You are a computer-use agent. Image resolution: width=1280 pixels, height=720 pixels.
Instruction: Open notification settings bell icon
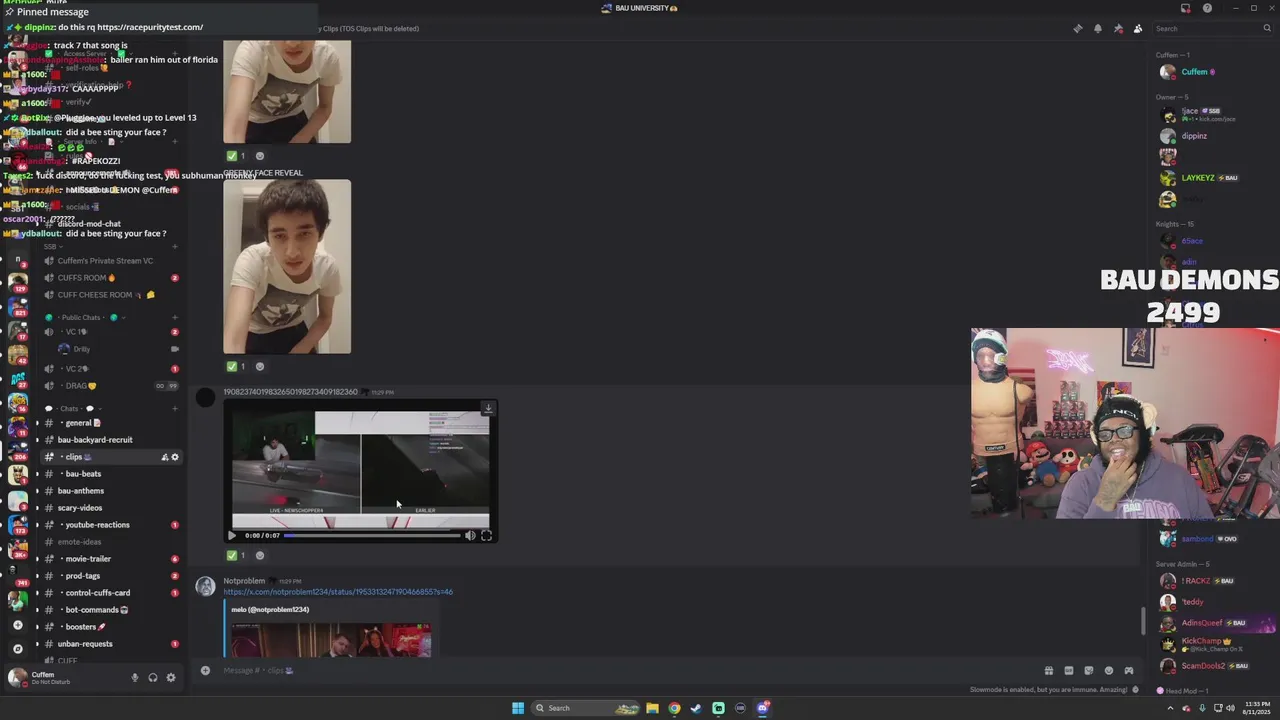(x=1097, y=28)
